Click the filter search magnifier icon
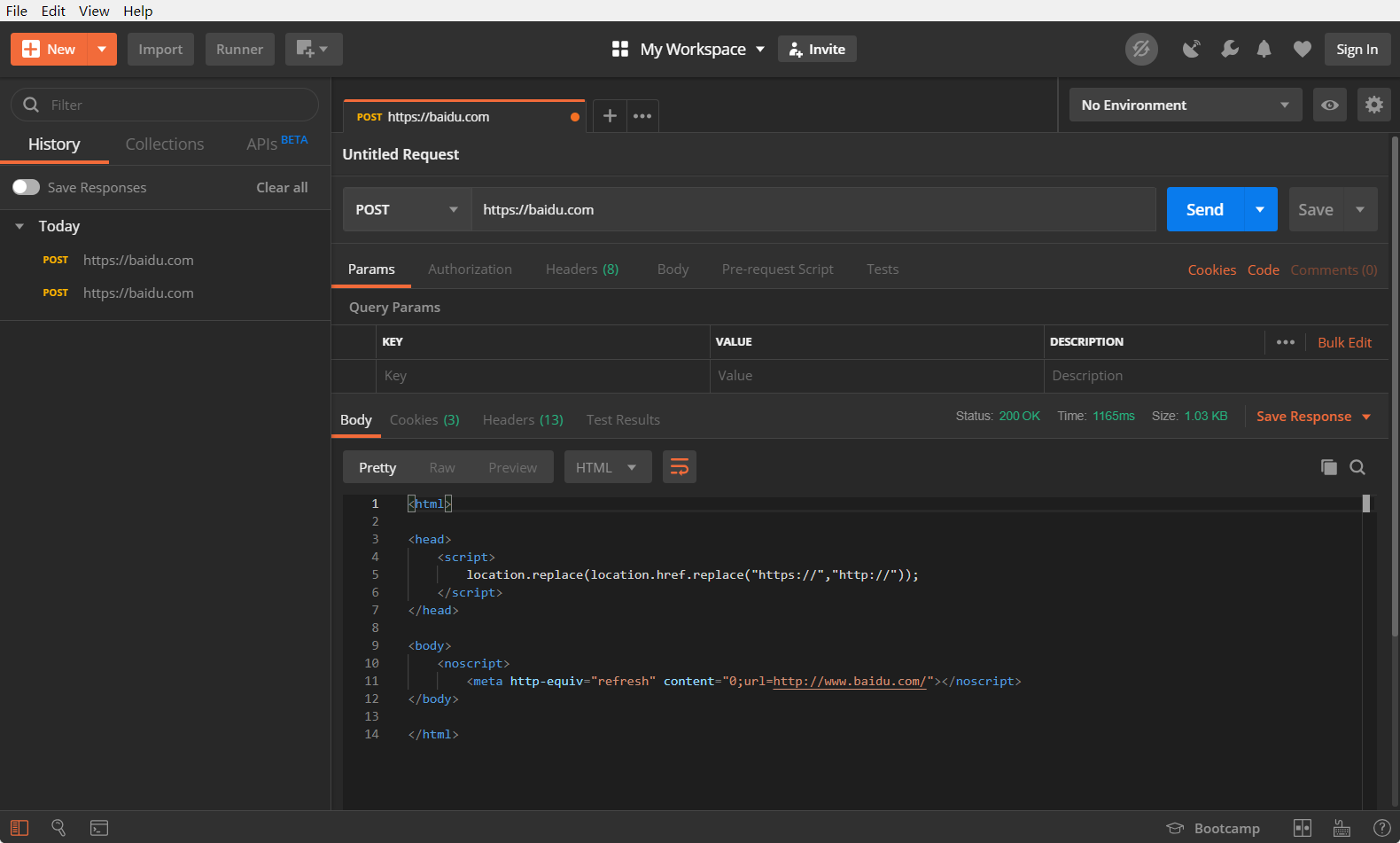Screen dimensions: 1400x843 point(31,105)
